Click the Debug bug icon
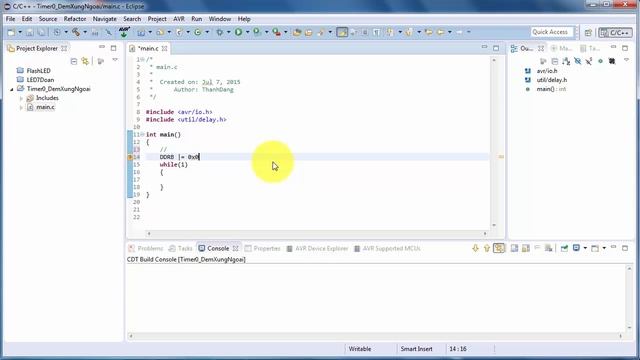 pos(219,32)
